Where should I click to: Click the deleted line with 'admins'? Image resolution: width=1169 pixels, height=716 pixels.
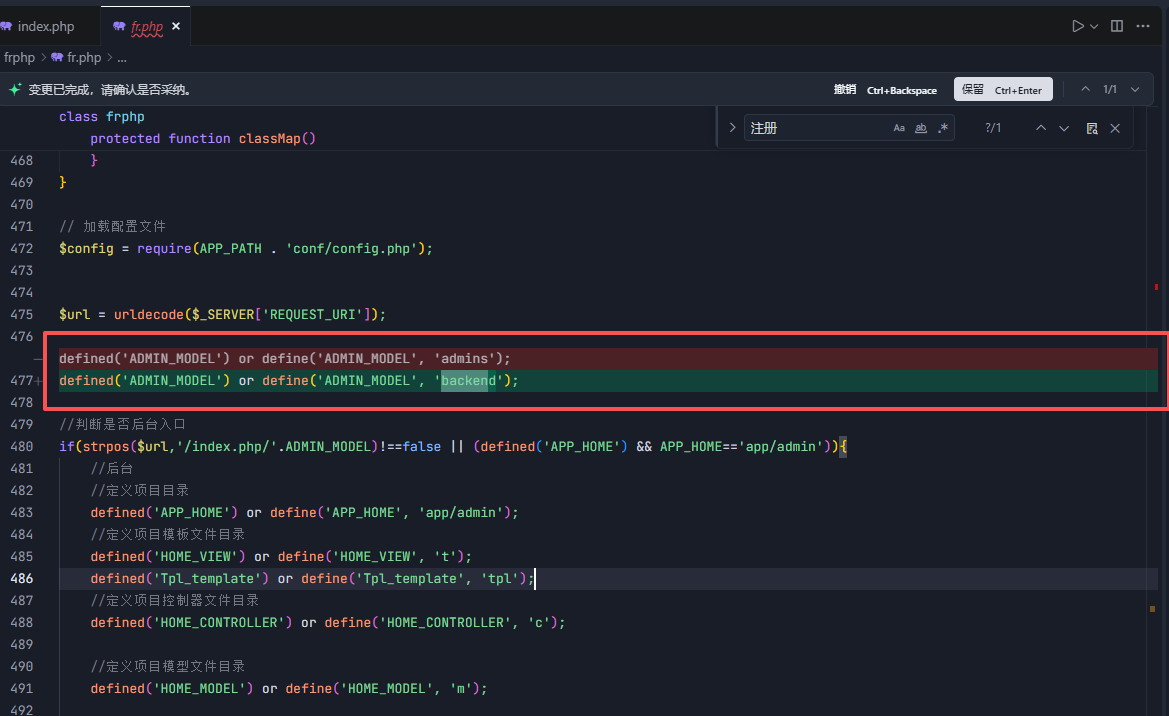coord(285,359)
